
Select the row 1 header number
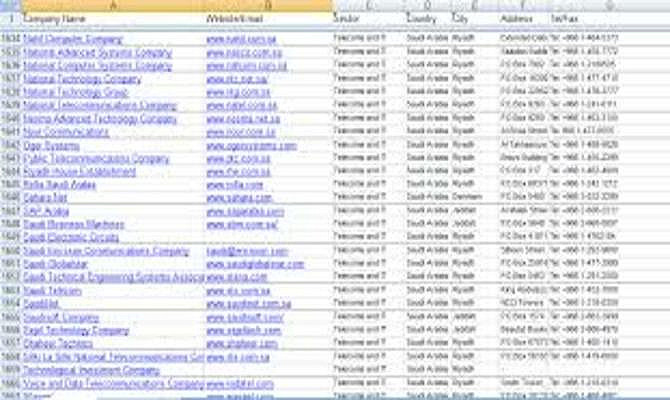pos(11,19)
